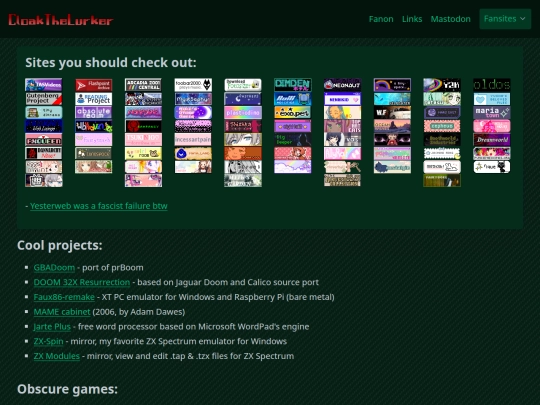Visit the Arcadia 2001 Central badge
This screenshot has height=405, width=540.
(x=143, y=85)
